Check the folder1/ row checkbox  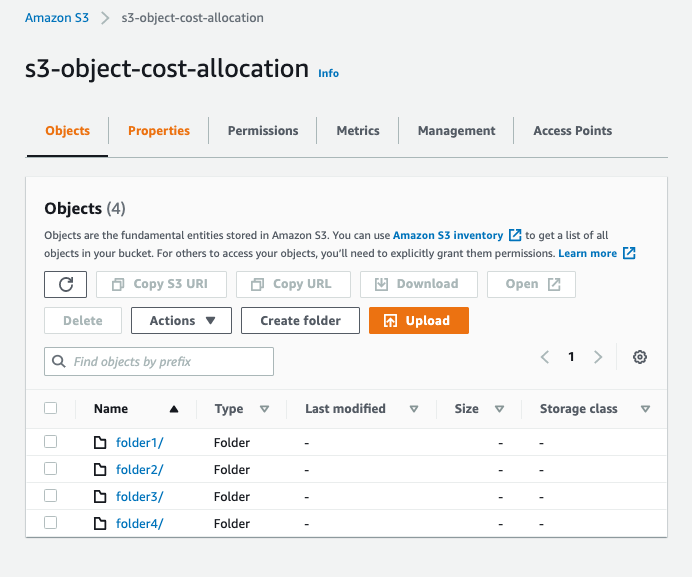pos(51,441)
